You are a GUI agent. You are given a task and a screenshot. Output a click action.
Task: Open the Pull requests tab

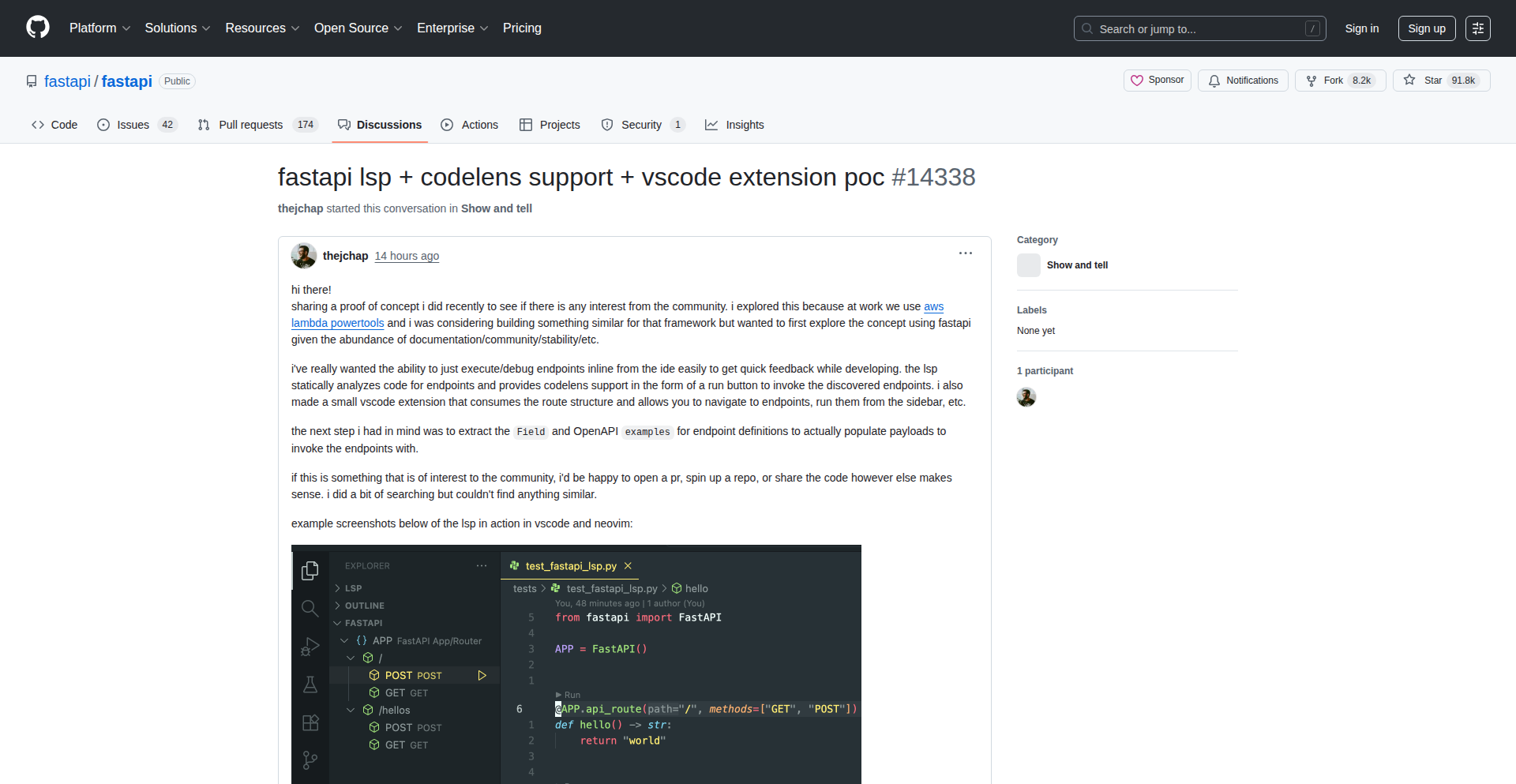[251, 125]
